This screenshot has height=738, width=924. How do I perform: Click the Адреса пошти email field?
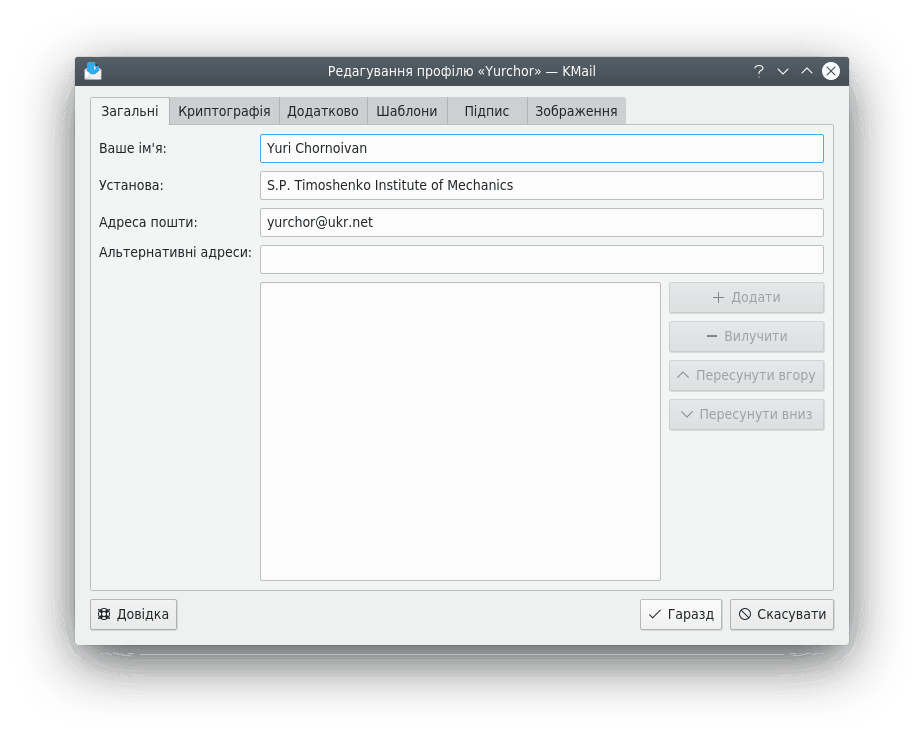coord(541,222)
